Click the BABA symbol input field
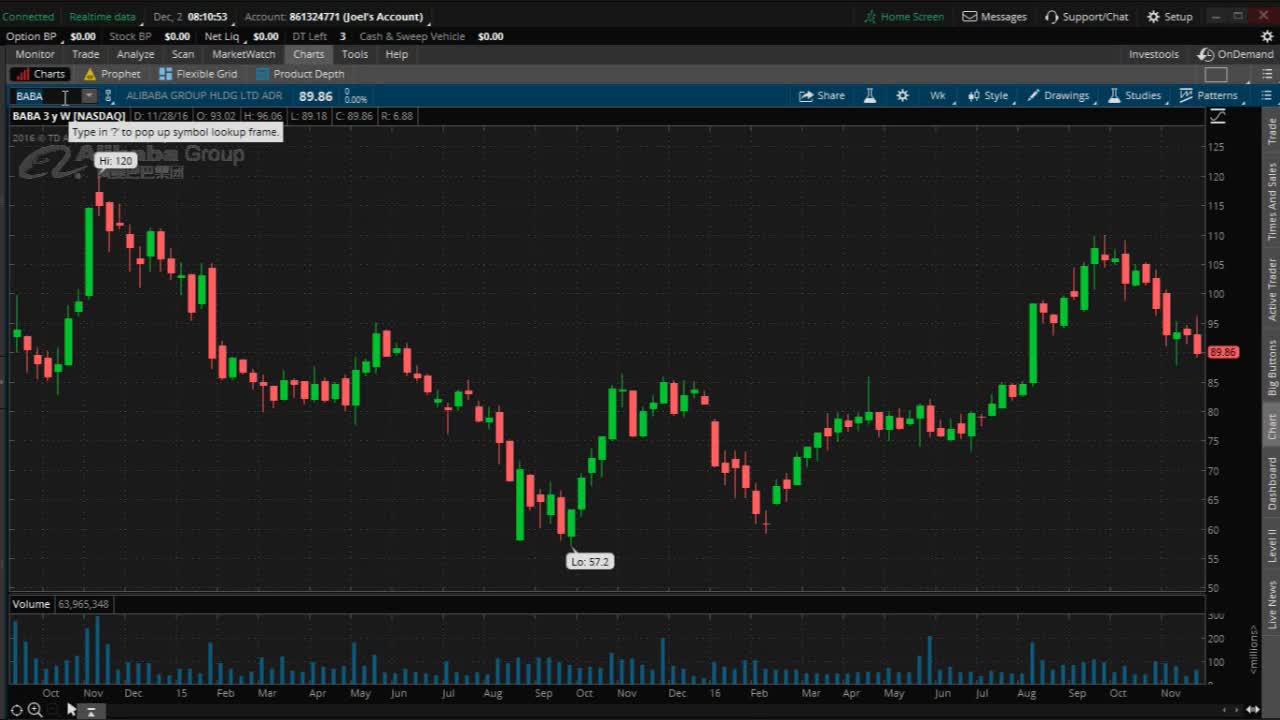 [x=45, y=96]
